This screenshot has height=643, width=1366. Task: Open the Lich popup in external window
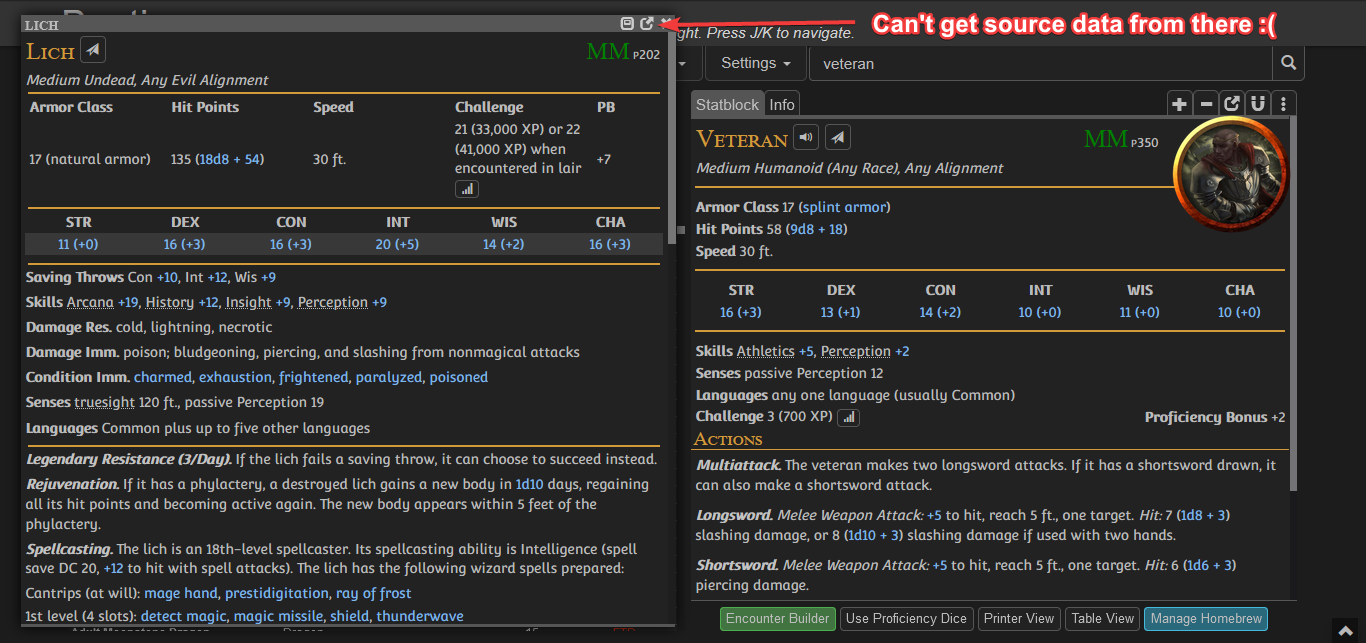pyautogui.click(x=646, y=22)
